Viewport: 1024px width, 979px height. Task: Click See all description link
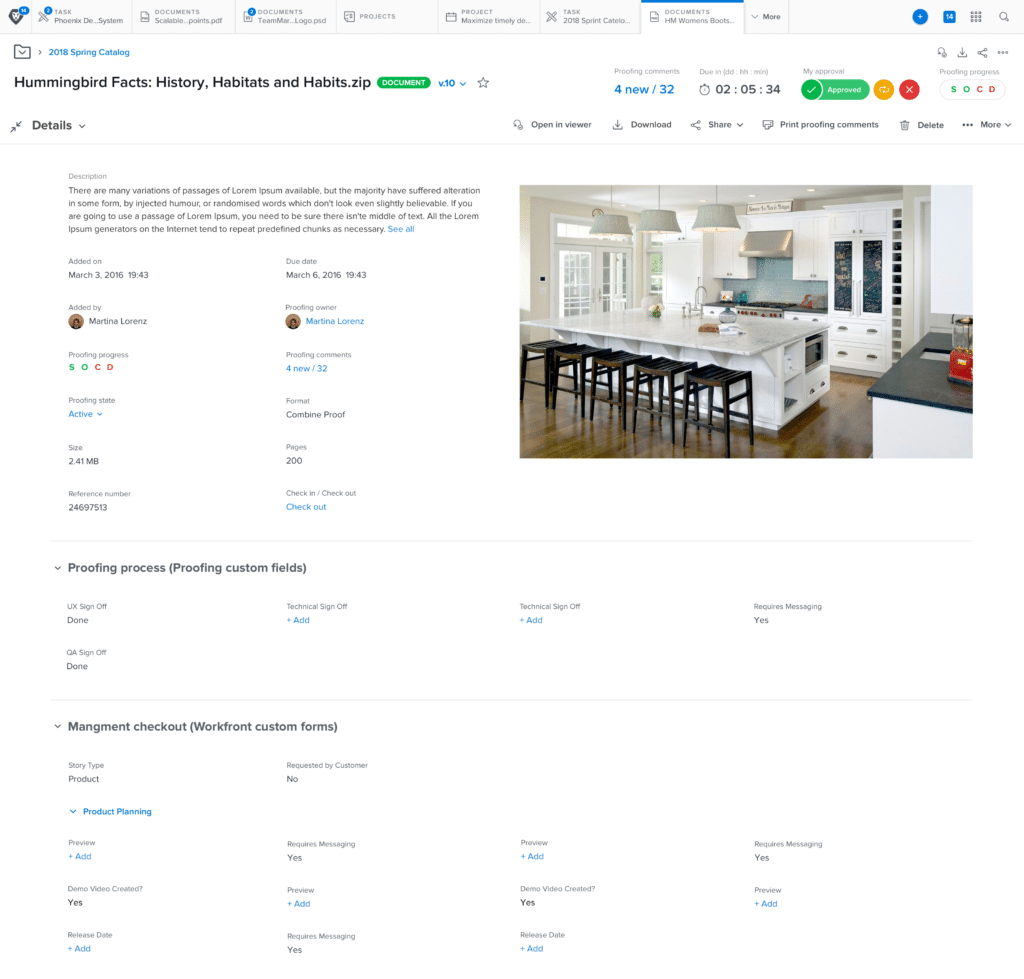(x=401, y=229)
